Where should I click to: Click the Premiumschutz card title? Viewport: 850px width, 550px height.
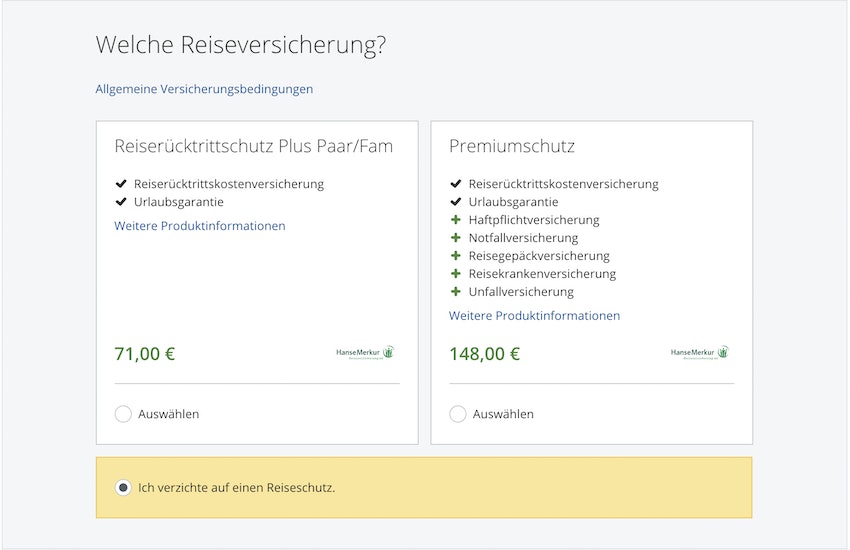512,146
